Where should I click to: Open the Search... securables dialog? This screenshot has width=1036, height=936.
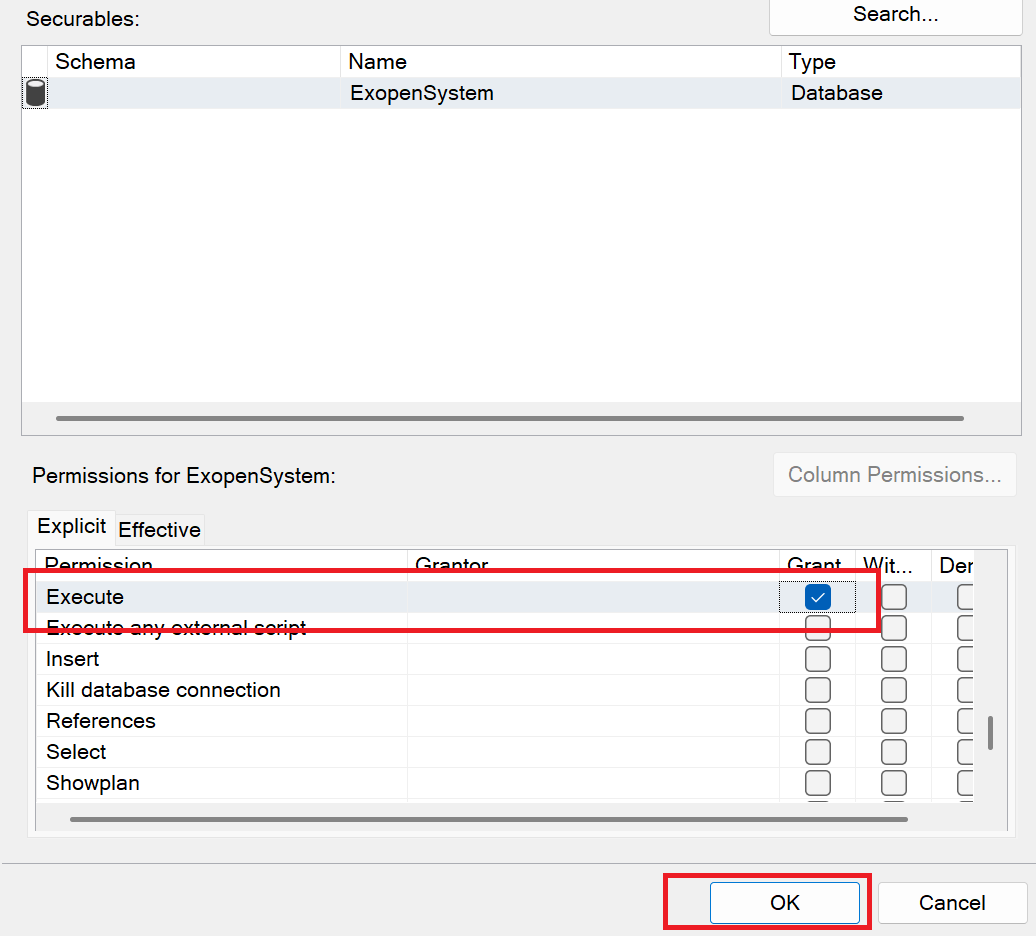tap(895, 15)
